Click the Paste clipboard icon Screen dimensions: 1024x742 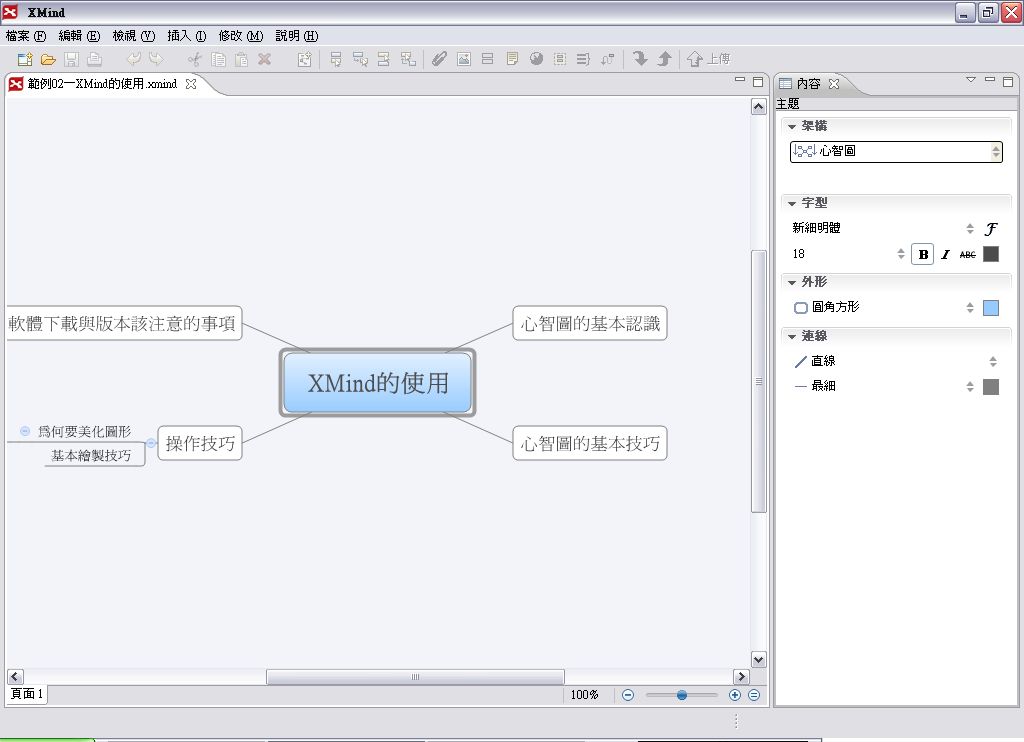(241, 59)
